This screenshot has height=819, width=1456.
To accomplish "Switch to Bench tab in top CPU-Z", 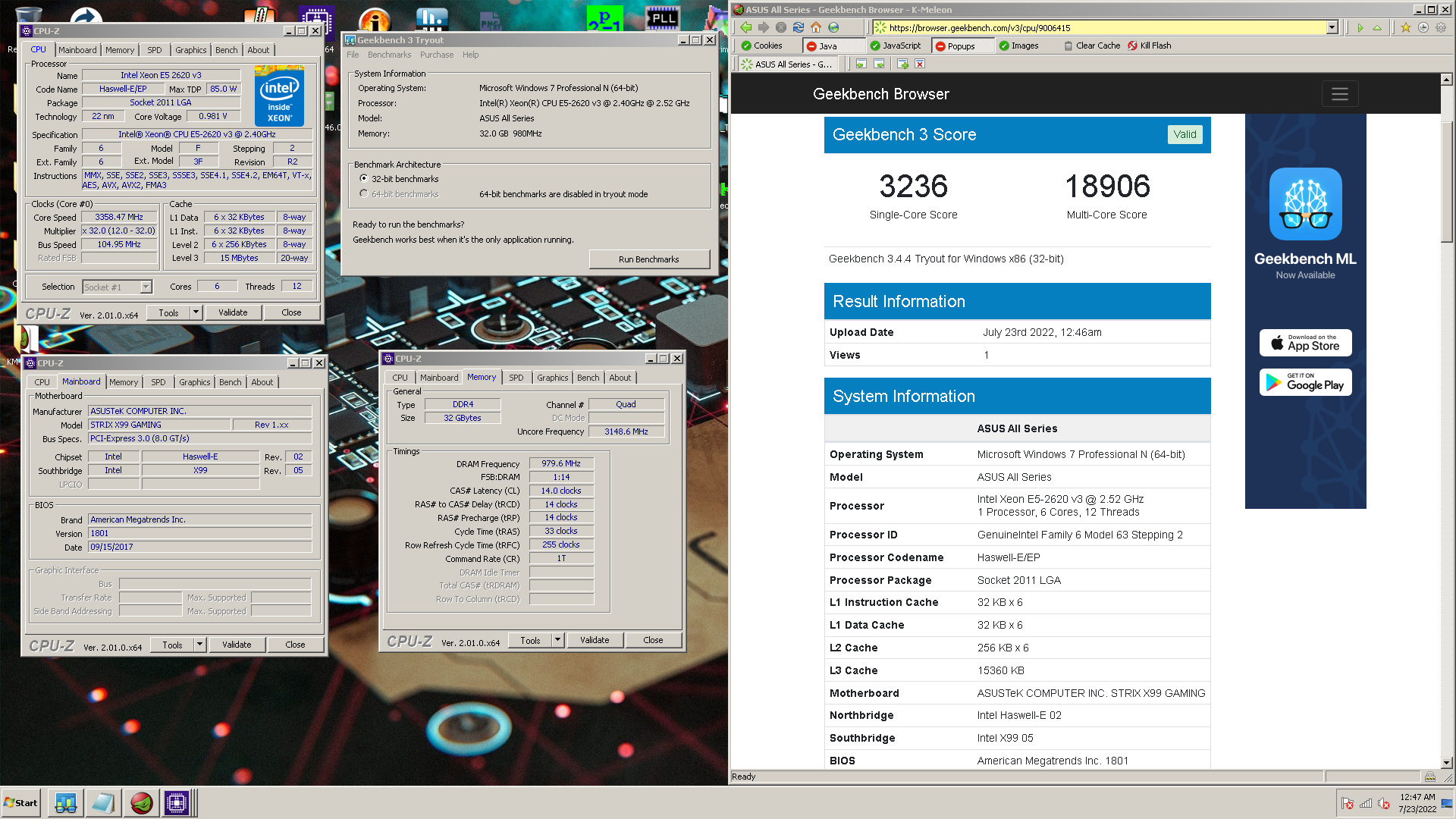I will (226, 50).
